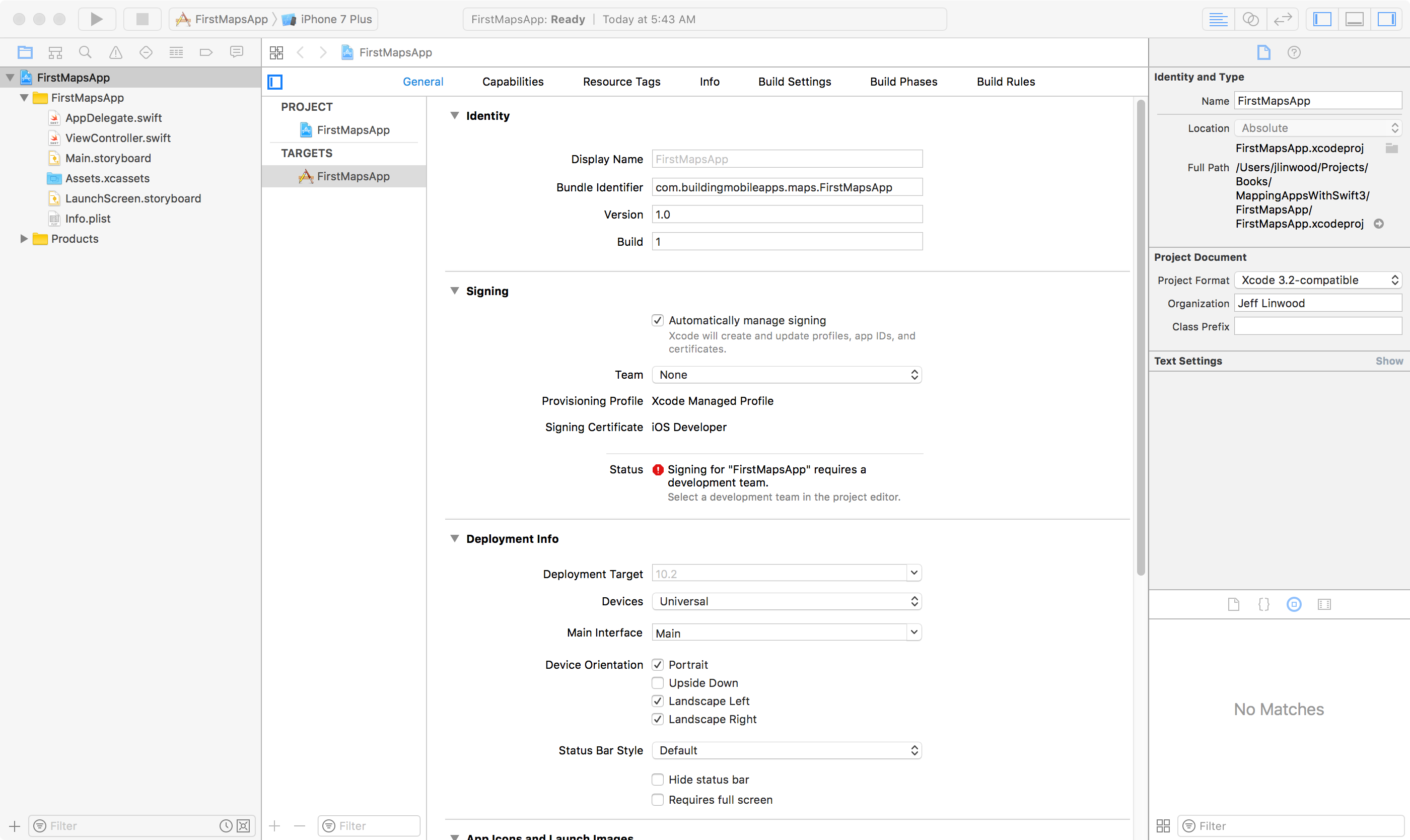1410x840 pixels.
Task: Check the Hide status bar option
Action: (657, 780)
